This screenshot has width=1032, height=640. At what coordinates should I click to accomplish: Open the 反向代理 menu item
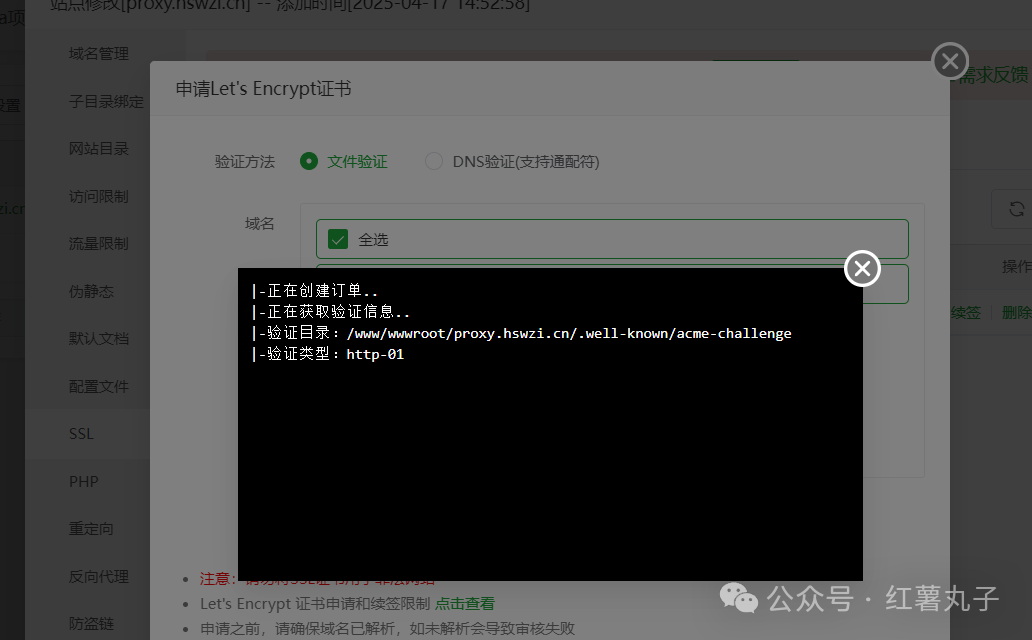(x=99, y=576)
